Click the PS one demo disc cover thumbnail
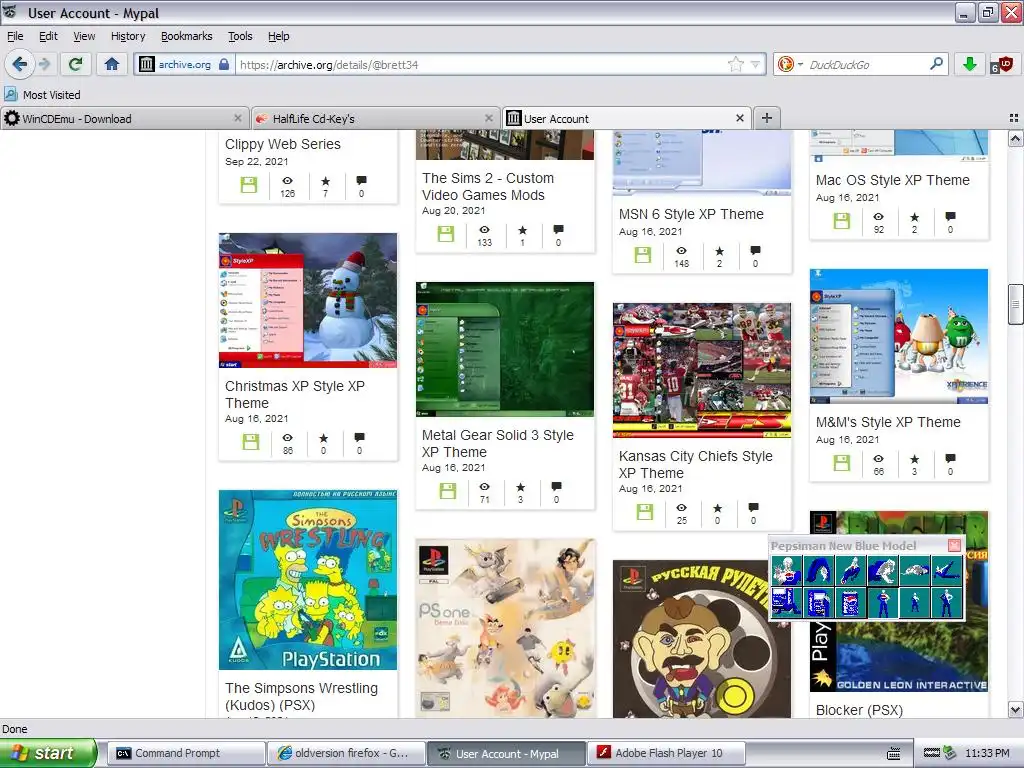Screen dimensions: 1024x768 click(505, 628)
